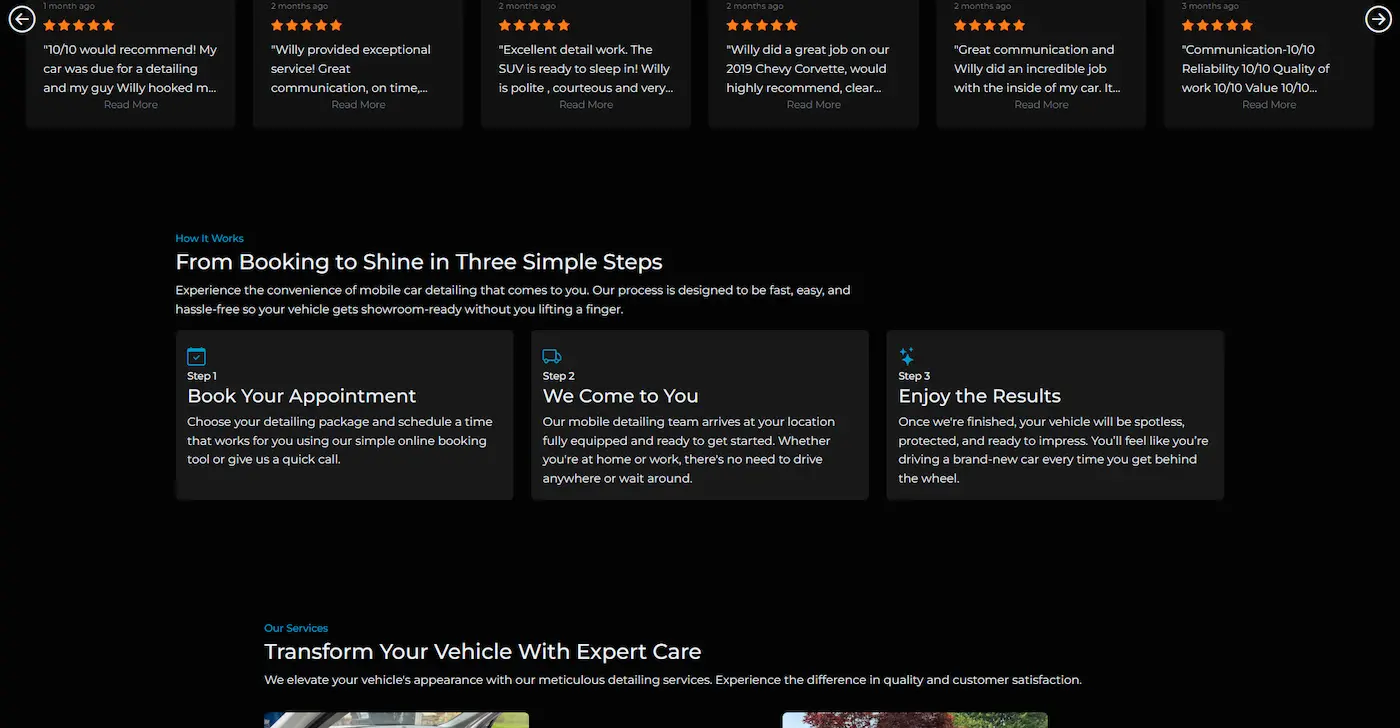
Task: Click the sparkle icon above Step 3
Action: click(907, 356)
